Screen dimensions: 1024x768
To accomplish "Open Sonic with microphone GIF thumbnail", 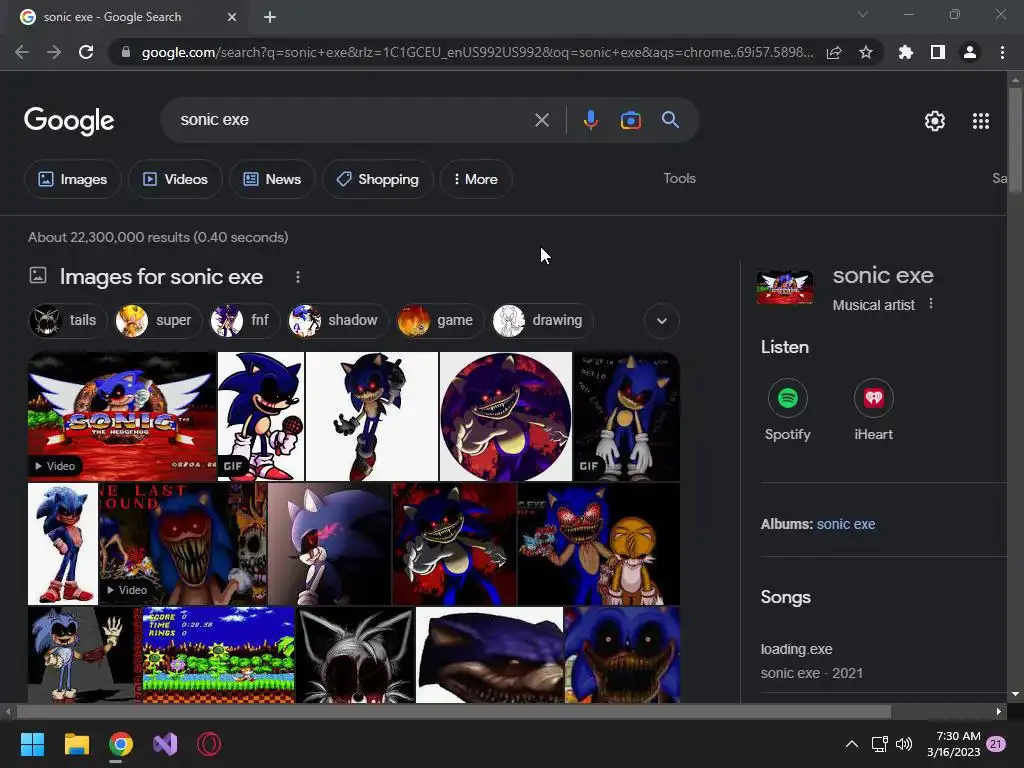I will pos(261,417).
